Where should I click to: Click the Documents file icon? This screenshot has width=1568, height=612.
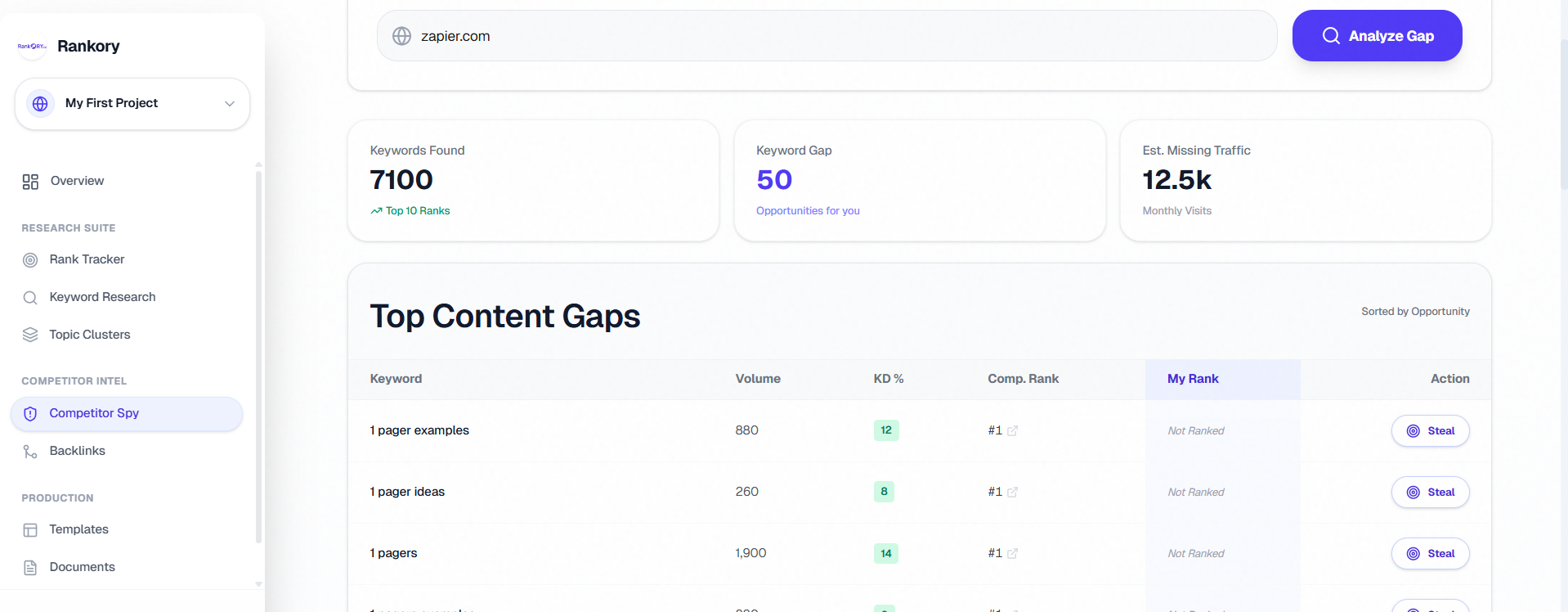click(x=30, y=568)
